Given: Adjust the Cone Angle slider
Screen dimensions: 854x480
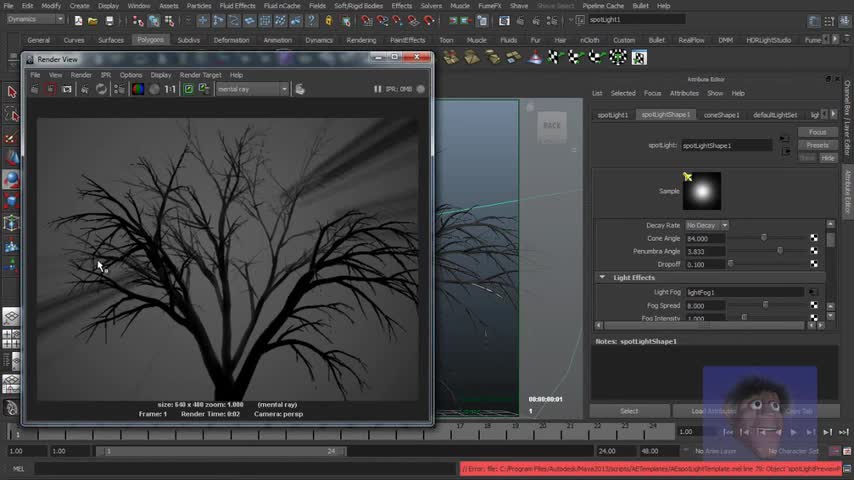Looking at the screenshot, I should tap(764, 238).
